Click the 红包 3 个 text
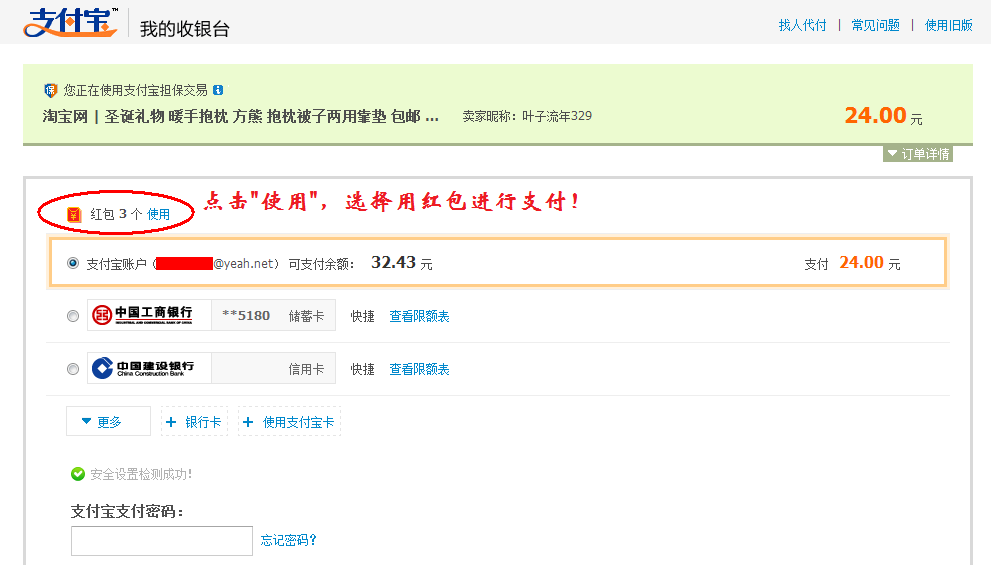 [116, 214]
